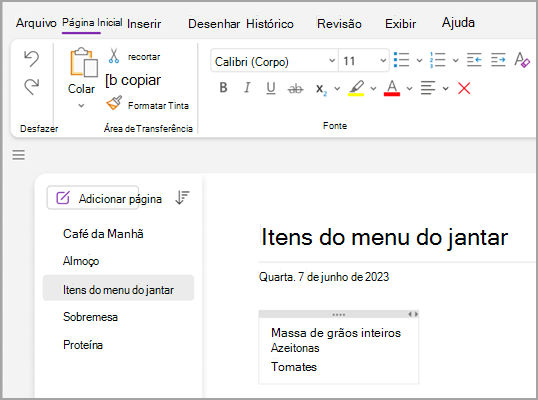Expand the paragraph alignment options
Screen dimensions: 538x400
445,89
